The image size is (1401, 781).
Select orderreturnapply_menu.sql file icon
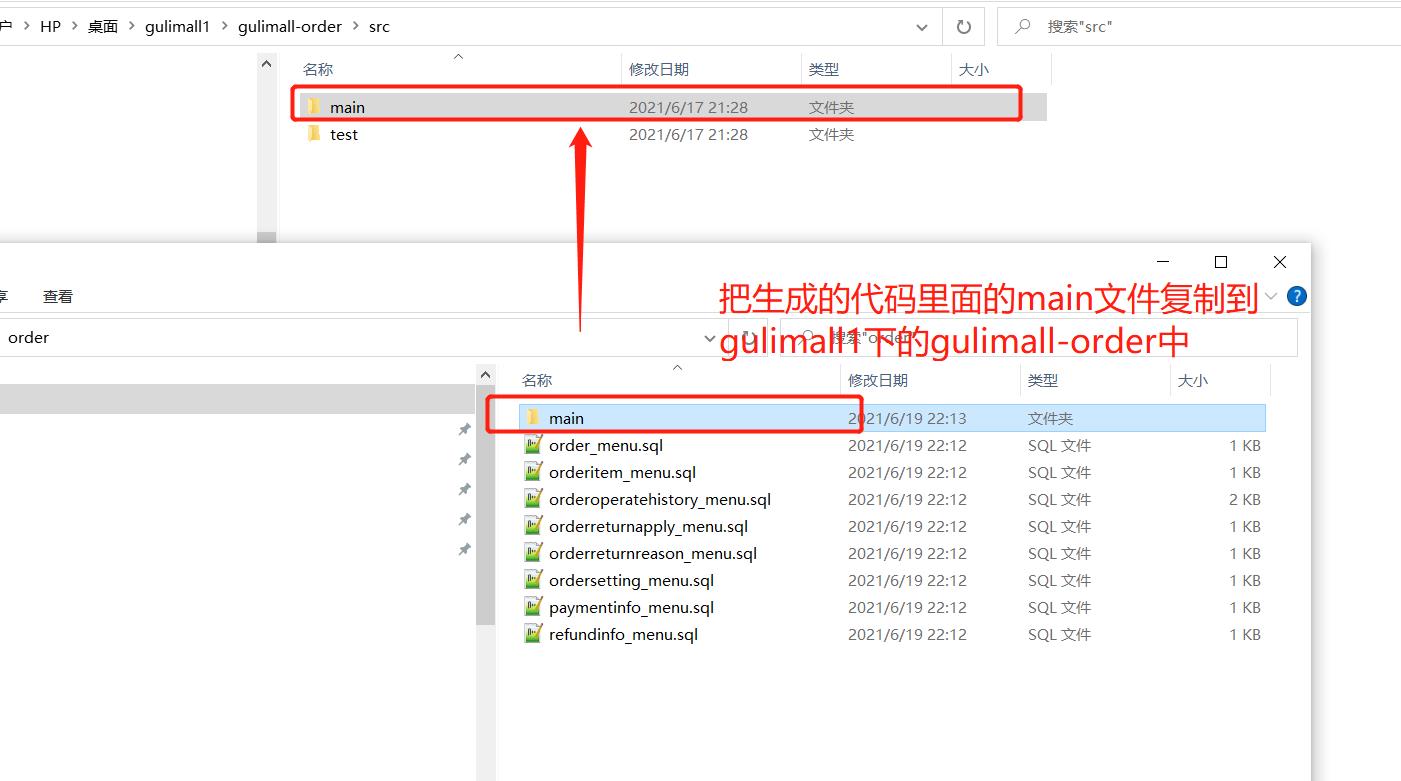[x=533, y=526]
